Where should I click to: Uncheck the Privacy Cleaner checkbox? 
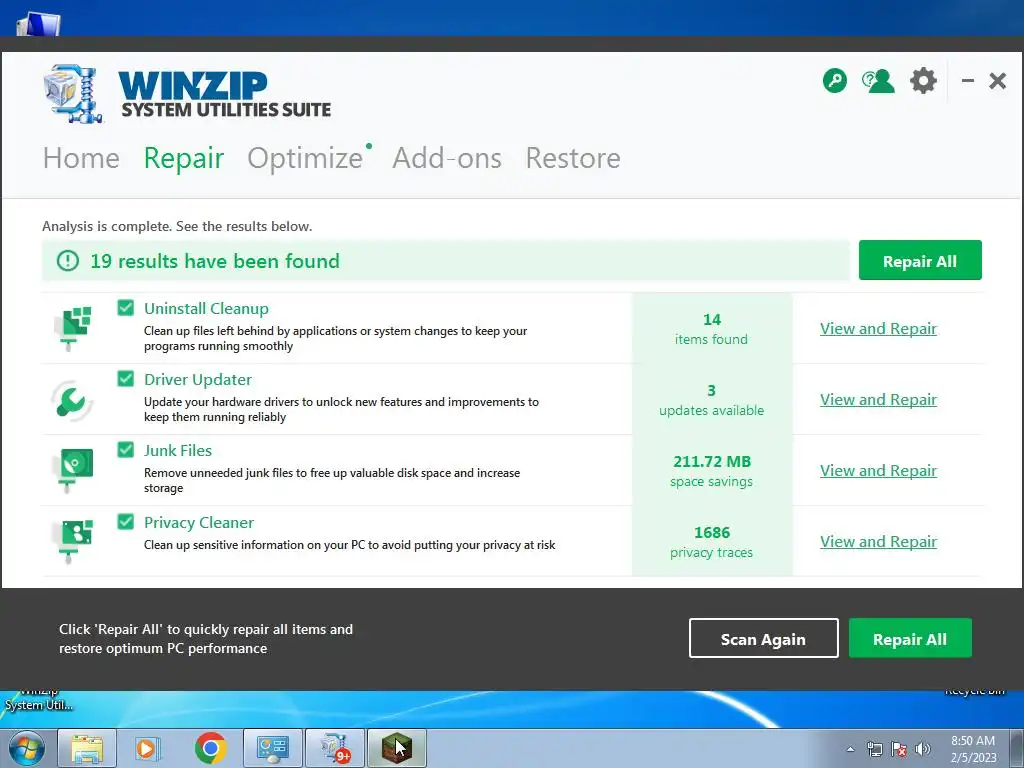(125, 521)
